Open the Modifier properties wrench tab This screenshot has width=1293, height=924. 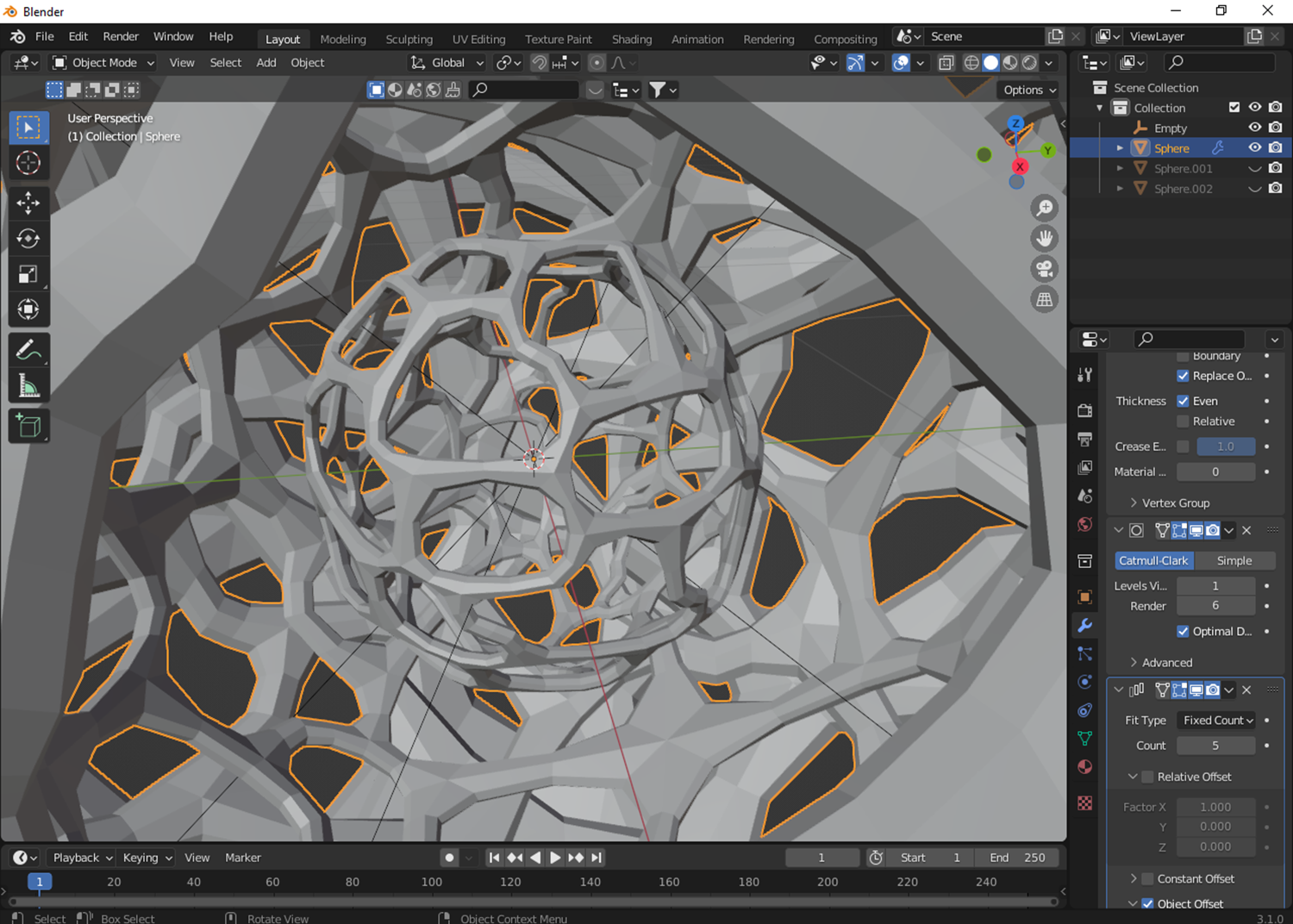click(1085, 625)
